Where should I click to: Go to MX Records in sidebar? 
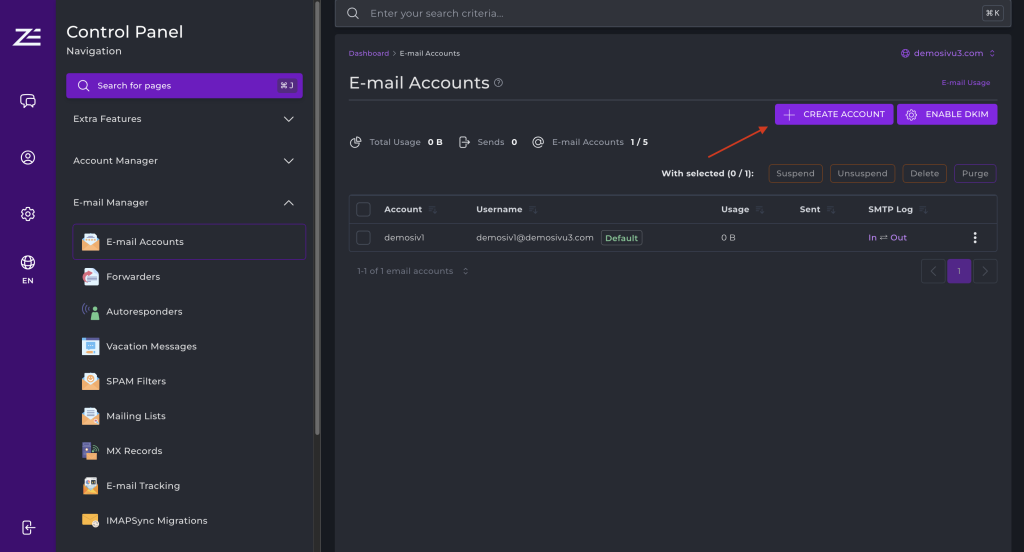coord(134,451)
